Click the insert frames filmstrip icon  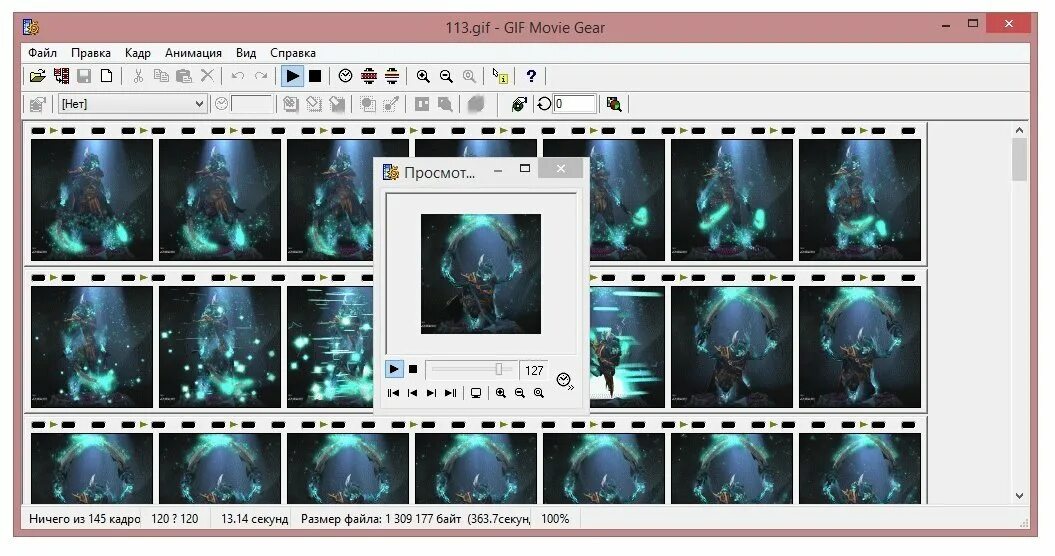pos(61,76)
